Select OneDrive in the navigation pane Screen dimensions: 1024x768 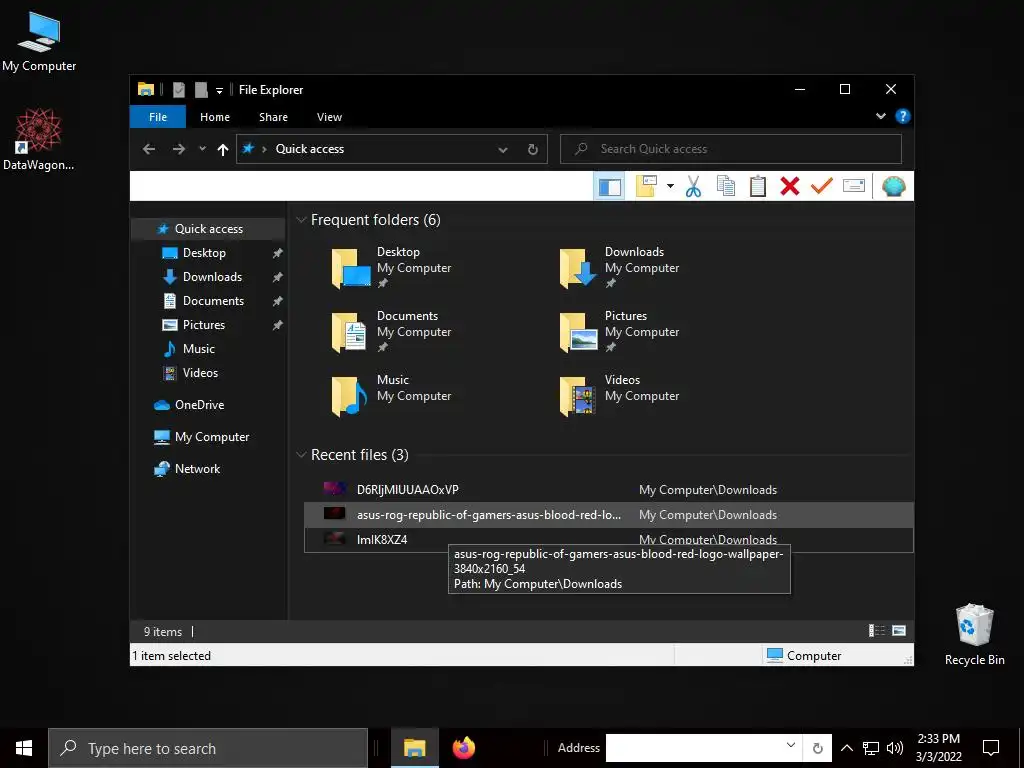click(199, 405)
